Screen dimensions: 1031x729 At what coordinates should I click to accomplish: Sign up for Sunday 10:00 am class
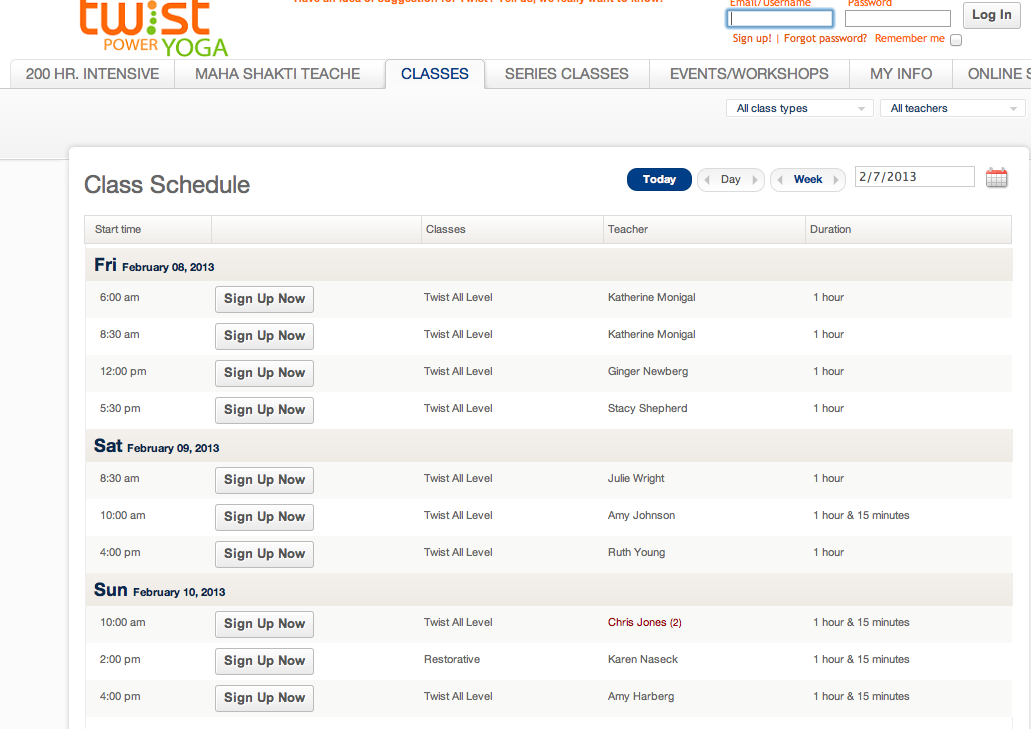click(264, 624)
